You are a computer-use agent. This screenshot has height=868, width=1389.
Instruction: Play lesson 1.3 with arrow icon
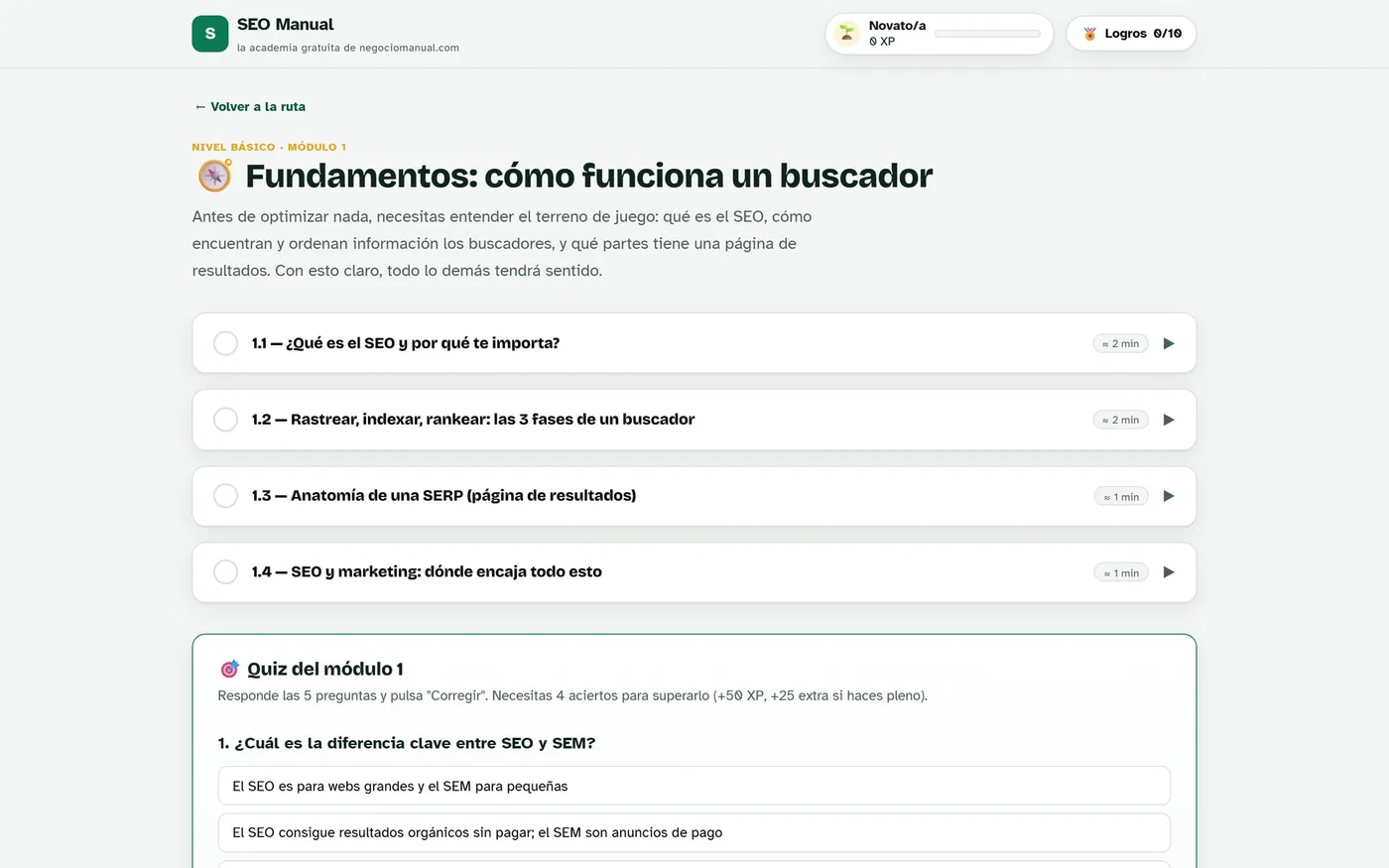(1169, 496)
